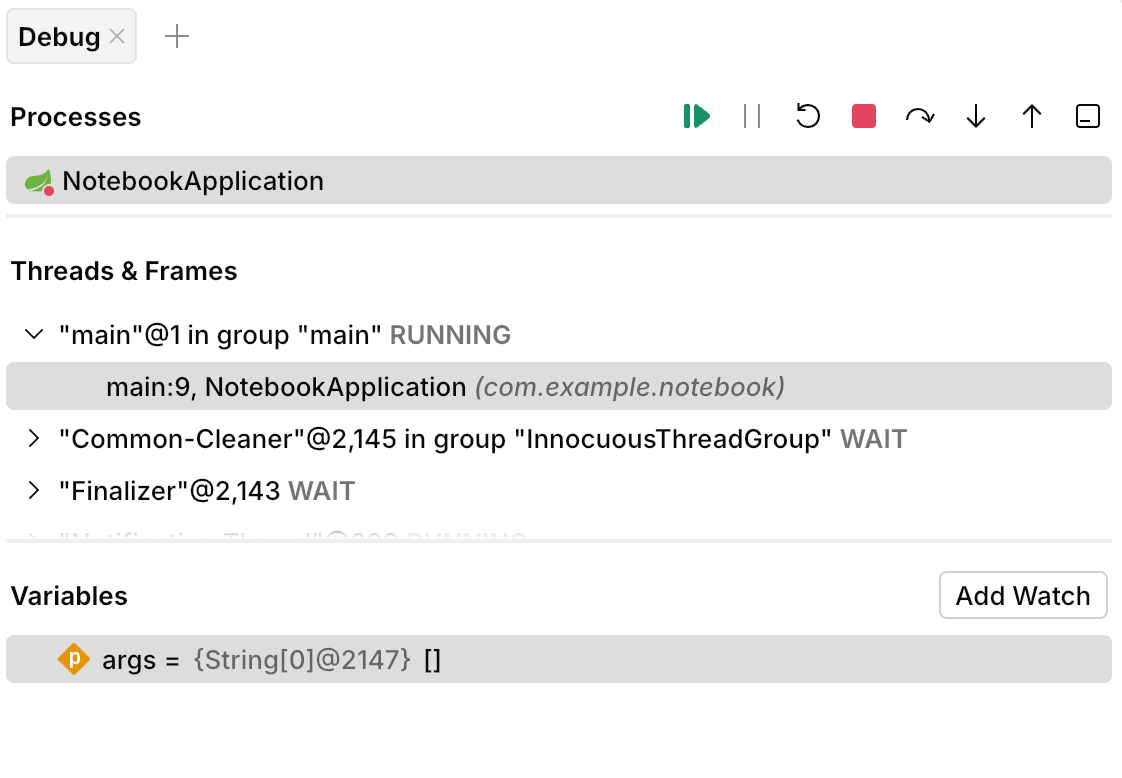Resume the paused program execution

click(x=697, y=116)
